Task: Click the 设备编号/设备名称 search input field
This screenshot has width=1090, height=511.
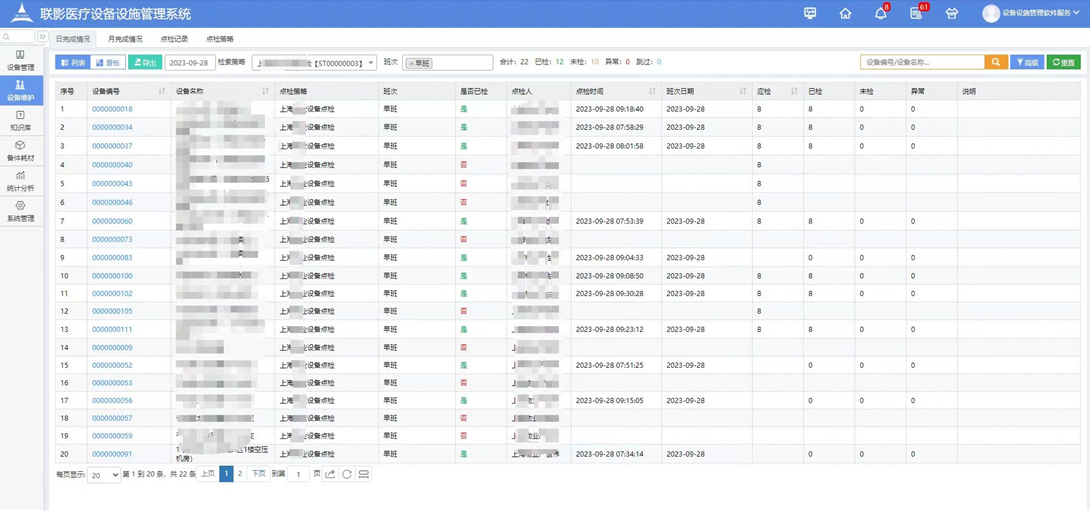Action: [922, 62]
